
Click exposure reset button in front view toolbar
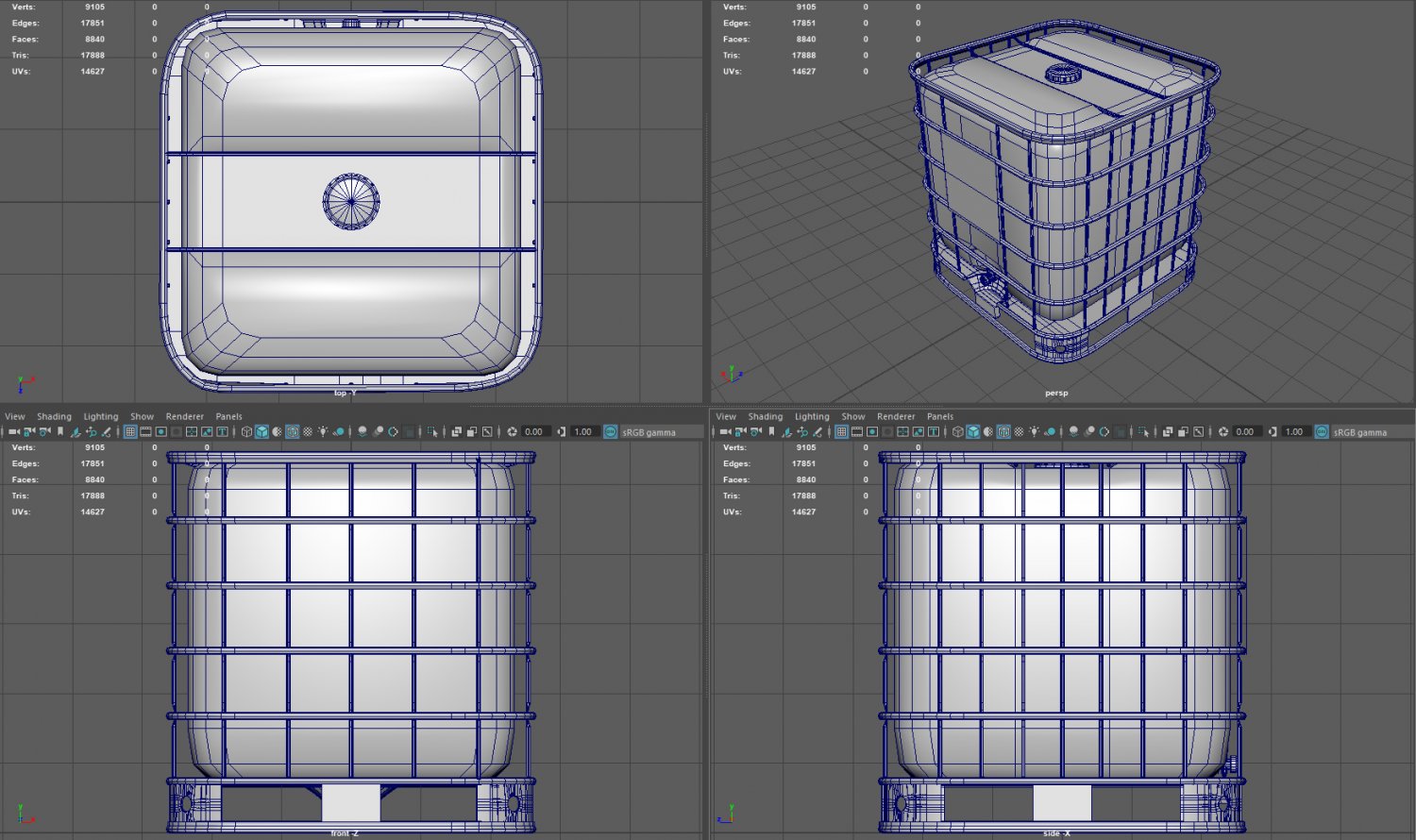click(x=512, y=432)
